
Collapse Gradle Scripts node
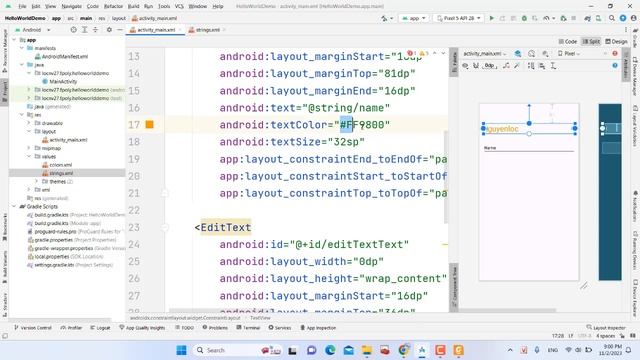coord(14,207)
